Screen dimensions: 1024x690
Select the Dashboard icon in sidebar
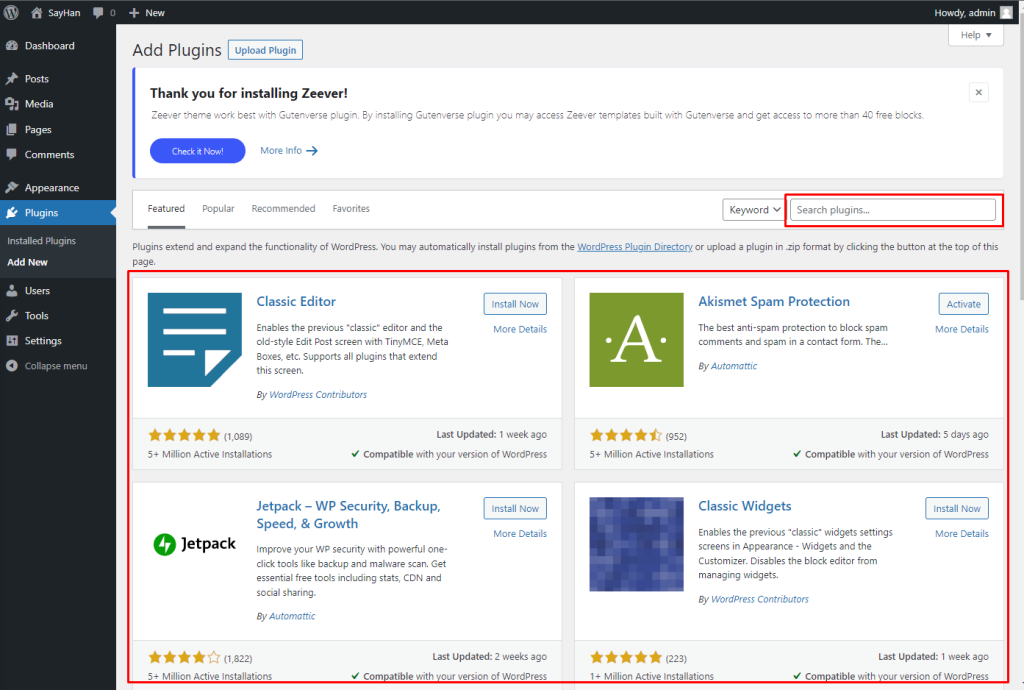point(47,45)
